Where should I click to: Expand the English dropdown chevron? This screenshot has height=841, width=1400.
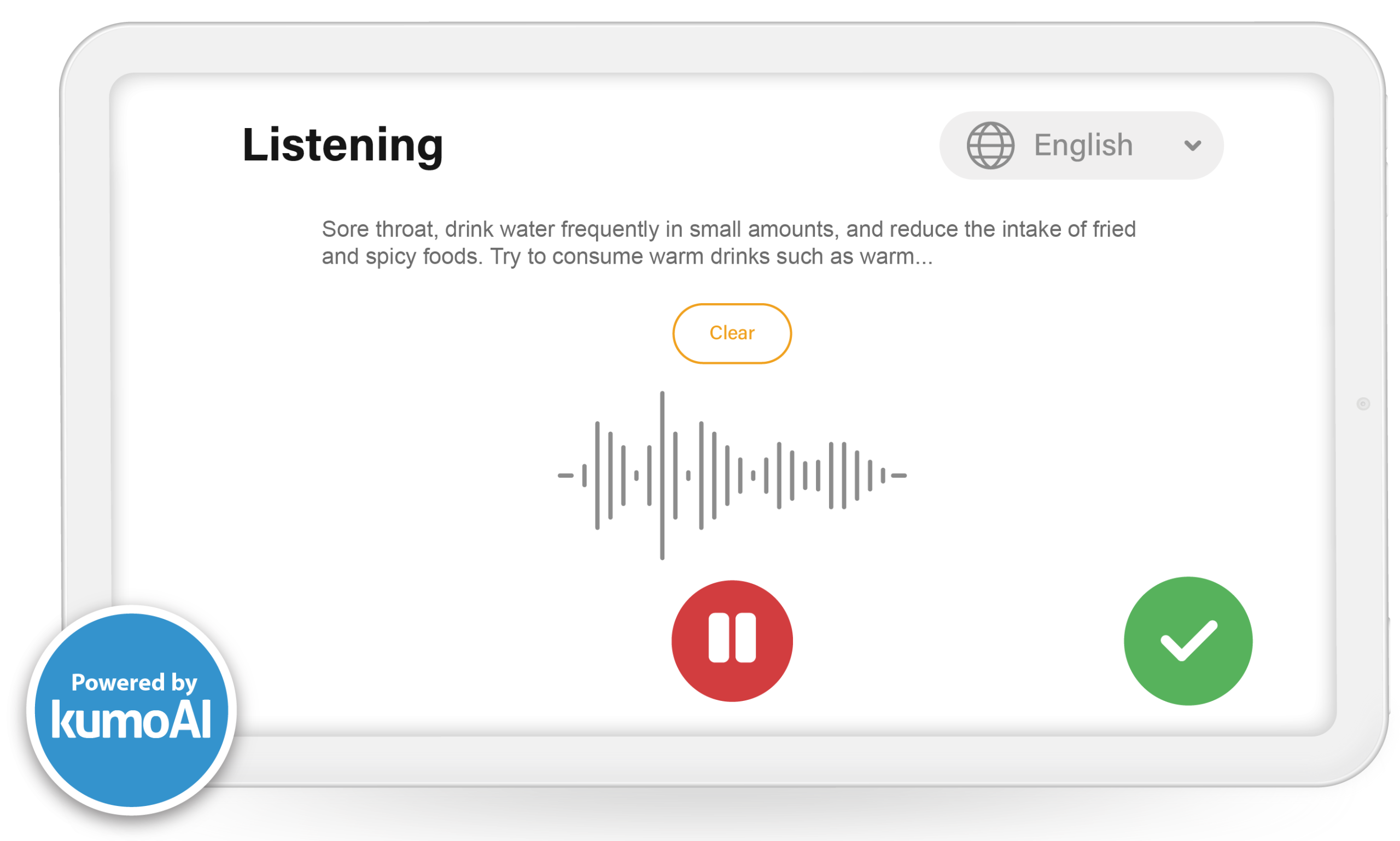point(1192,146)
